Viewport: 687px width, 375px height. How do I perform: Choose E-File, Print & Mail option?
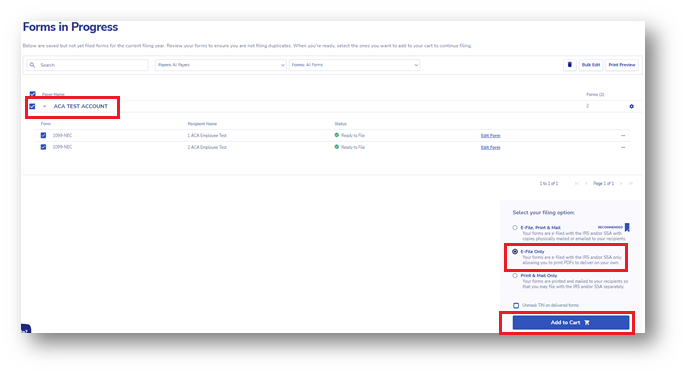(x=515, y=228)
